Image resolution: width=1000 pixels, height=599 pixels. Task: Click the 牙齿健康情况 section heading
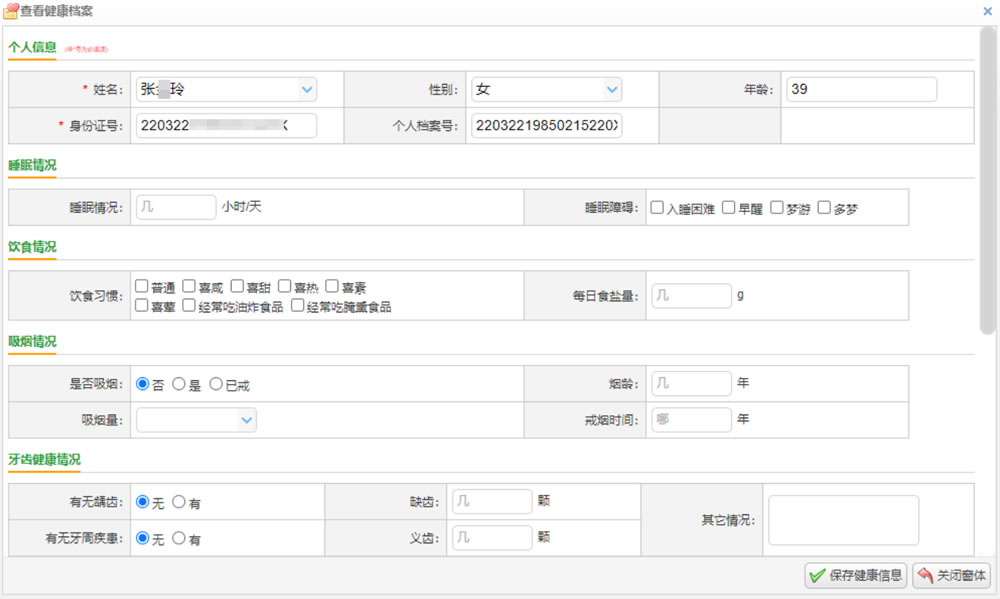point(44,459)
